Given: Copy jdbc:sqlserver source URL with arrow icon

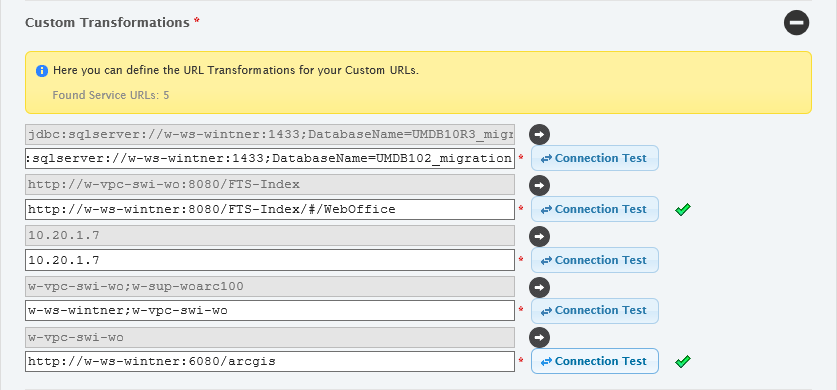Looking at the screenshot, I should tap(539, 134).
